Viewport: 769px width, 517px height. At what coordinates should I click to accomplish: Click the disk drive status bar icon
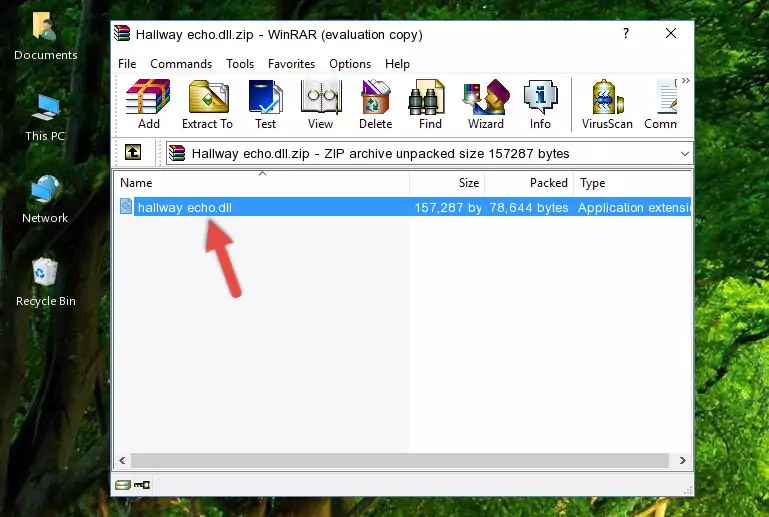pyautogui.click(x=123, y=485)
